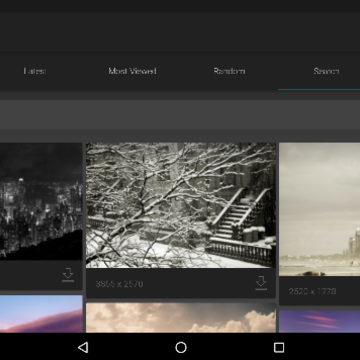This screenshot has height=360, width=360.
Task: Open the black-and-white city skyline thumbnail
Action: point(41,201)
